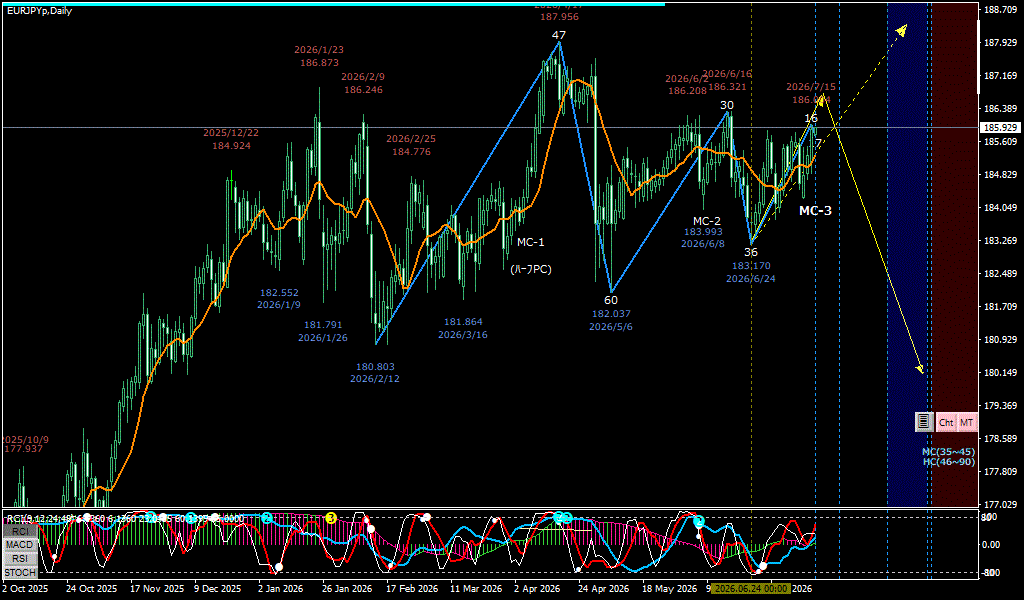Click the highlighted 2026.06.24 00:00 date marker
The width and height of the screenshot is (1024, 600).
pos(750,588)
